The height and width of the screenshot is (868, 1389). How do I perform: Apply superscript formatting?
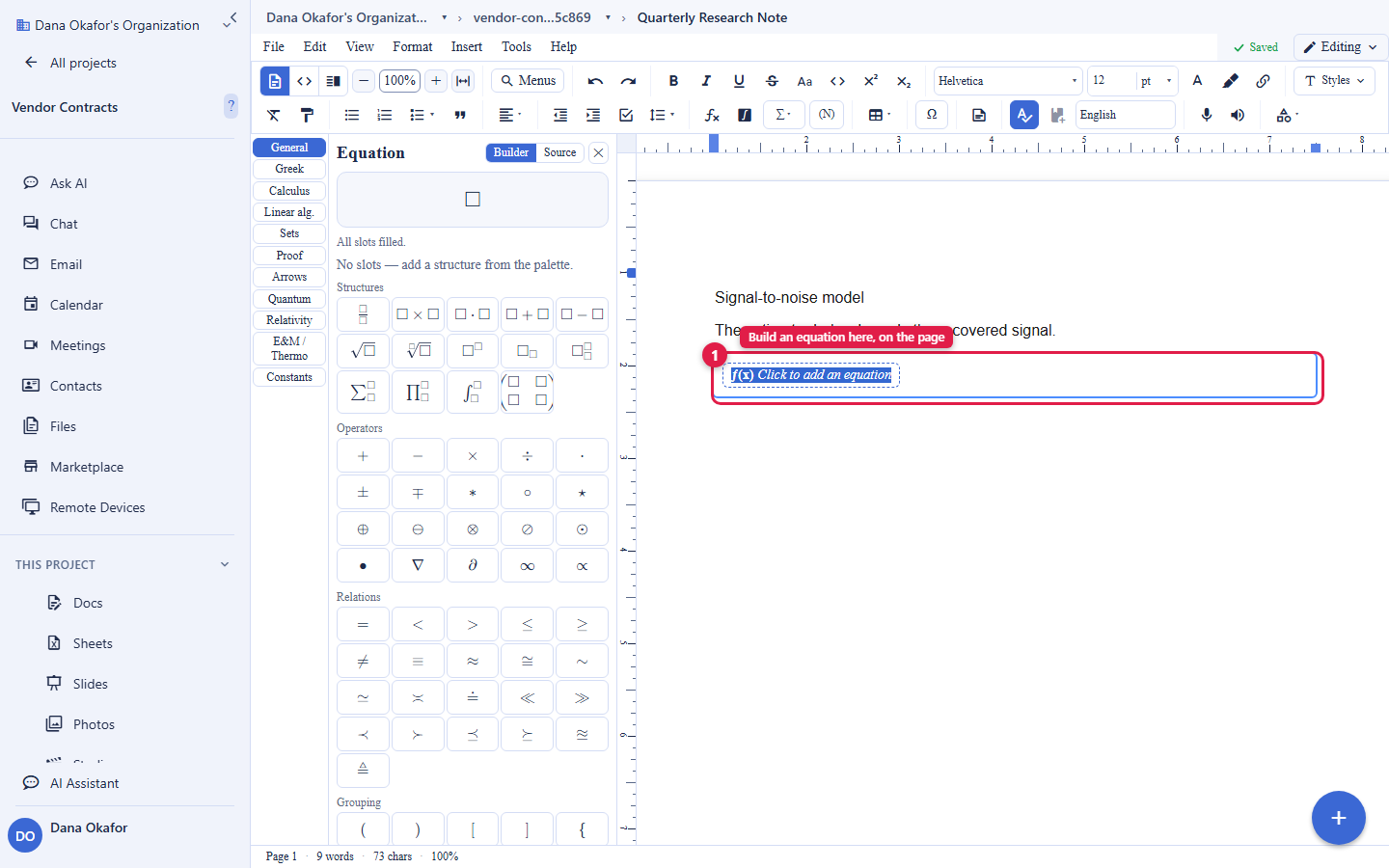[x=870, y=81]
